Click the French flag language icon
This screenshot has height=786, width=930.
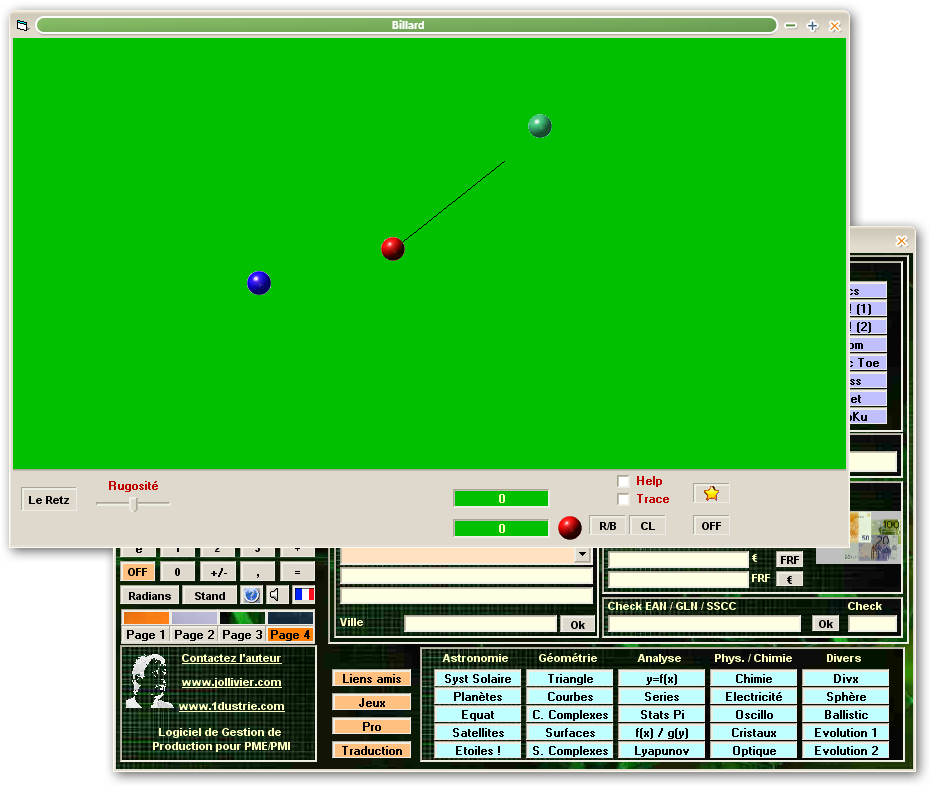click(x=304, y=595)
